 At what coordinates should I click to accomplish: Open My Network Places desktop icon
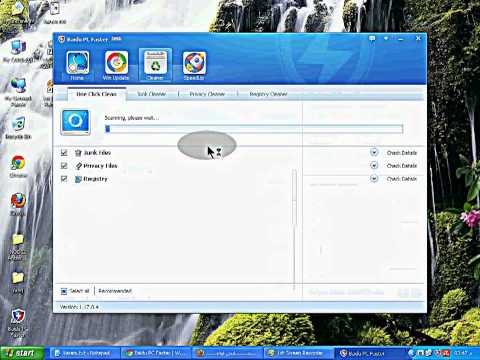18,92
